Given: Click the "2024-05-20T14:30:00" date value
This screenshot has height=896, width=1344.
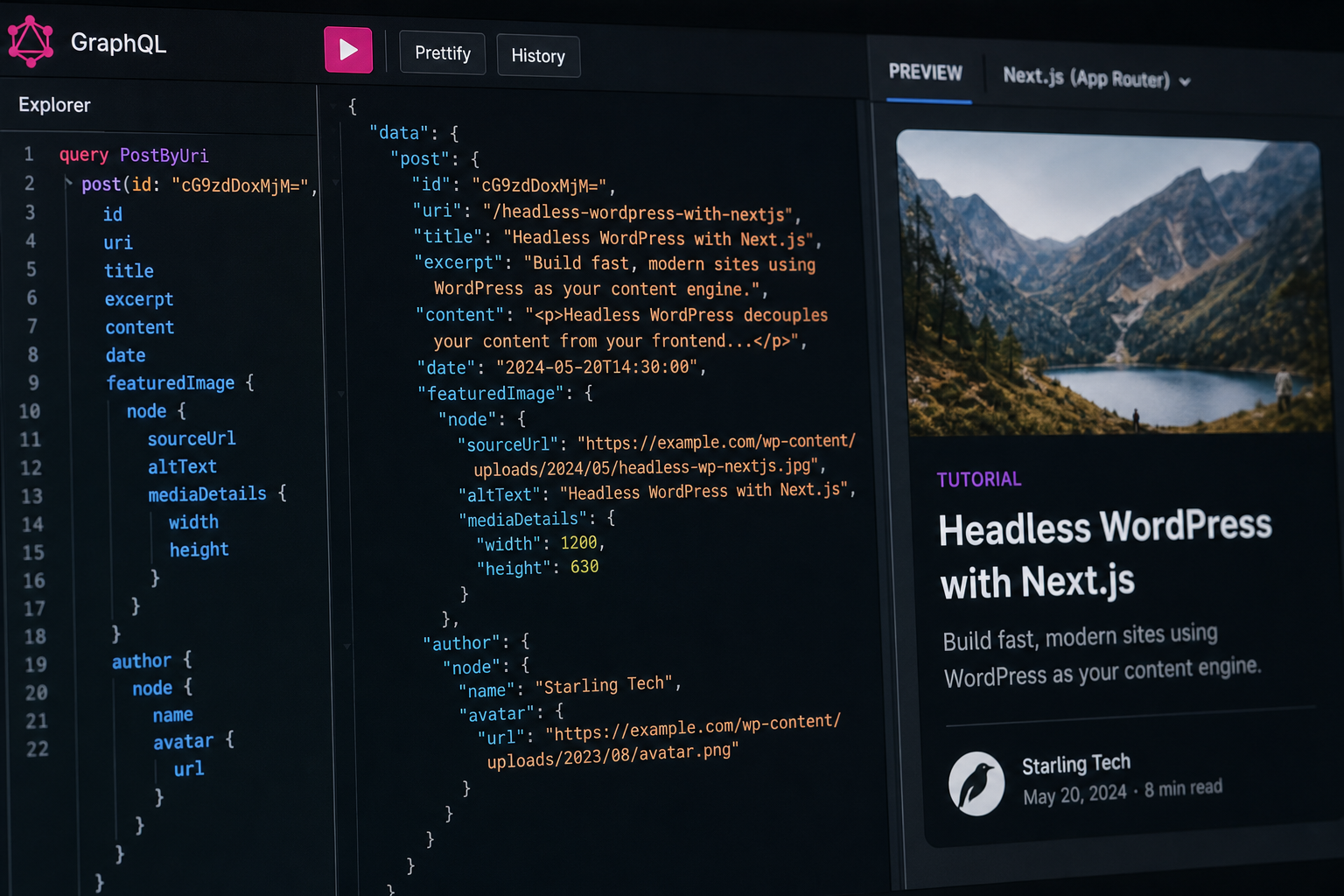Looking at the screenshot, I should click(x=597, y=367).
